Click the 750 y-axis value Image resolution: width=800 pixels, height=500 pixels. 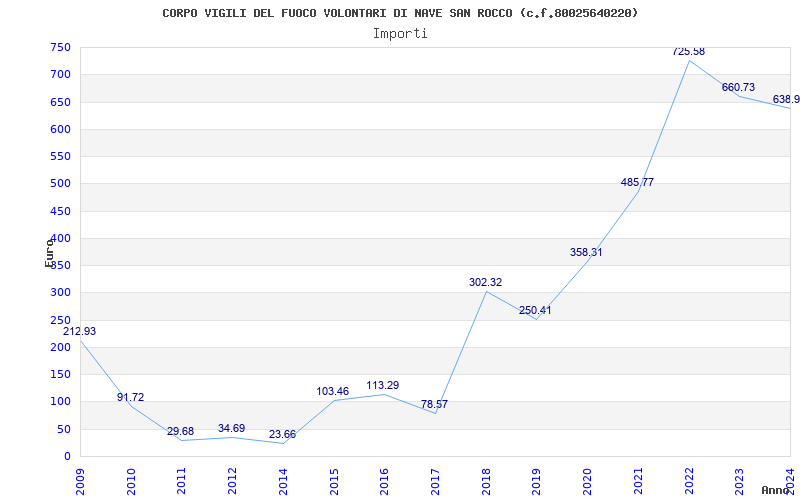point(60,47)
